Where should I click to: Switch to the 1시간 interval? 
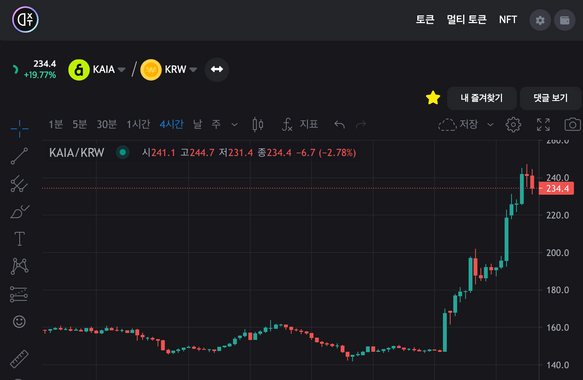138,124
